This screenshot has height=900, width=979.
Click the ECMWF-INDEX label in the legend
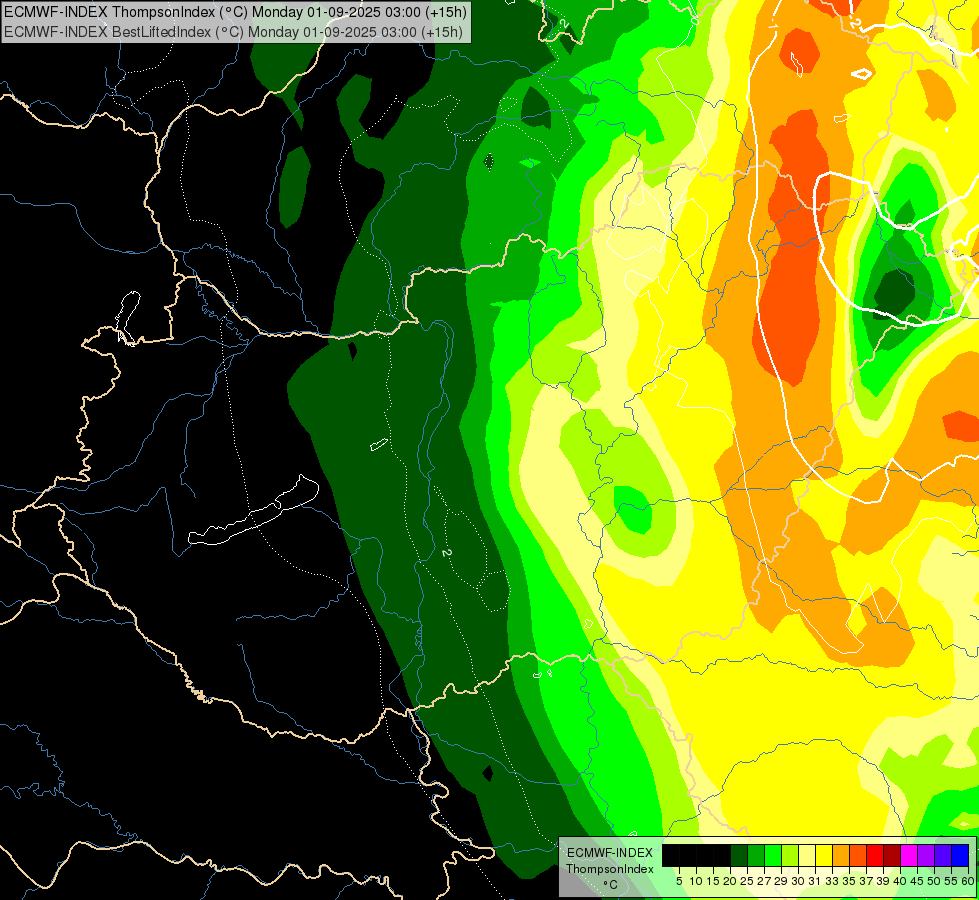(x=610, y=853)
